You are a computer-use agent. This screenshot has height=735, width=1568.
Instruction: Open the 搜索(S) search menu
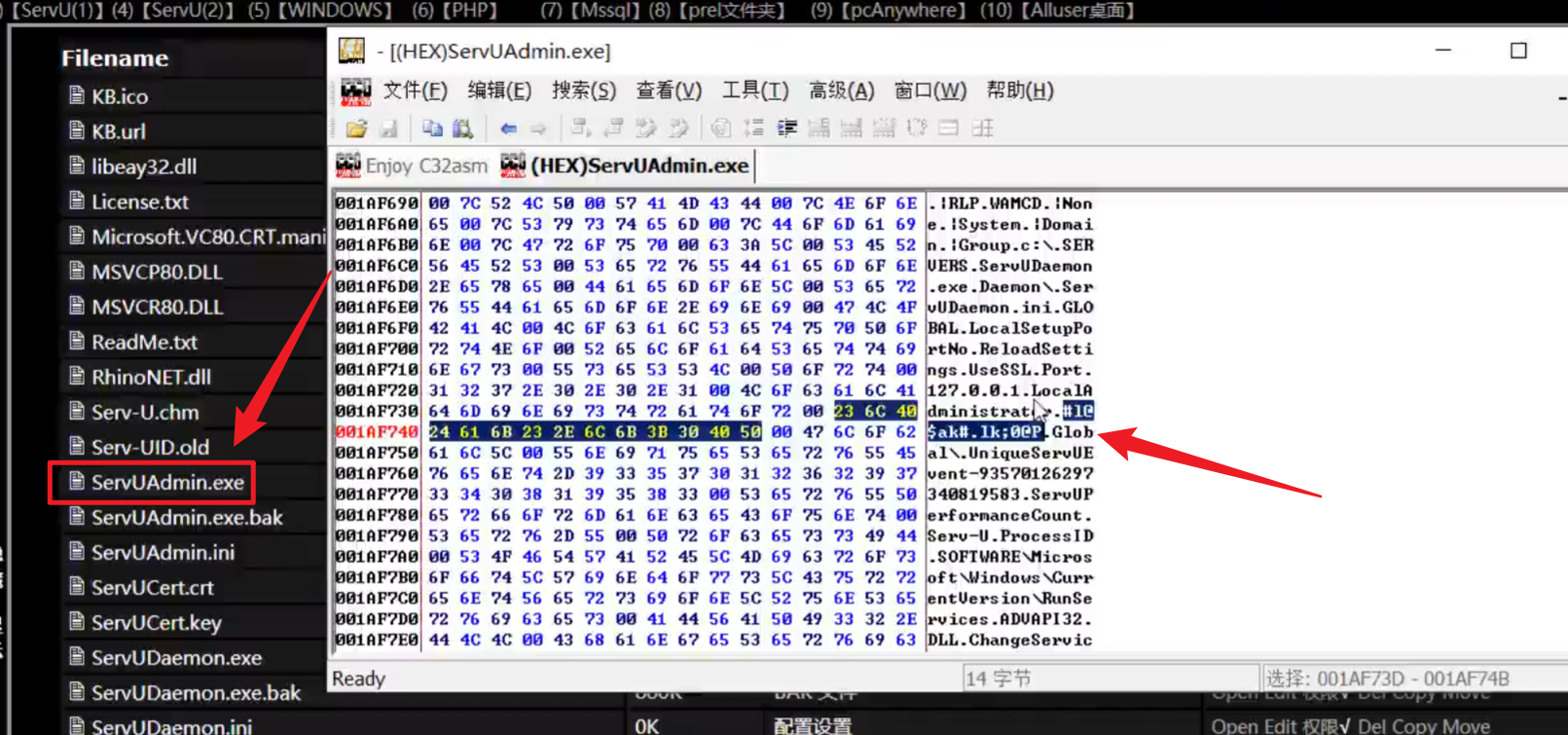pos(583,91)
